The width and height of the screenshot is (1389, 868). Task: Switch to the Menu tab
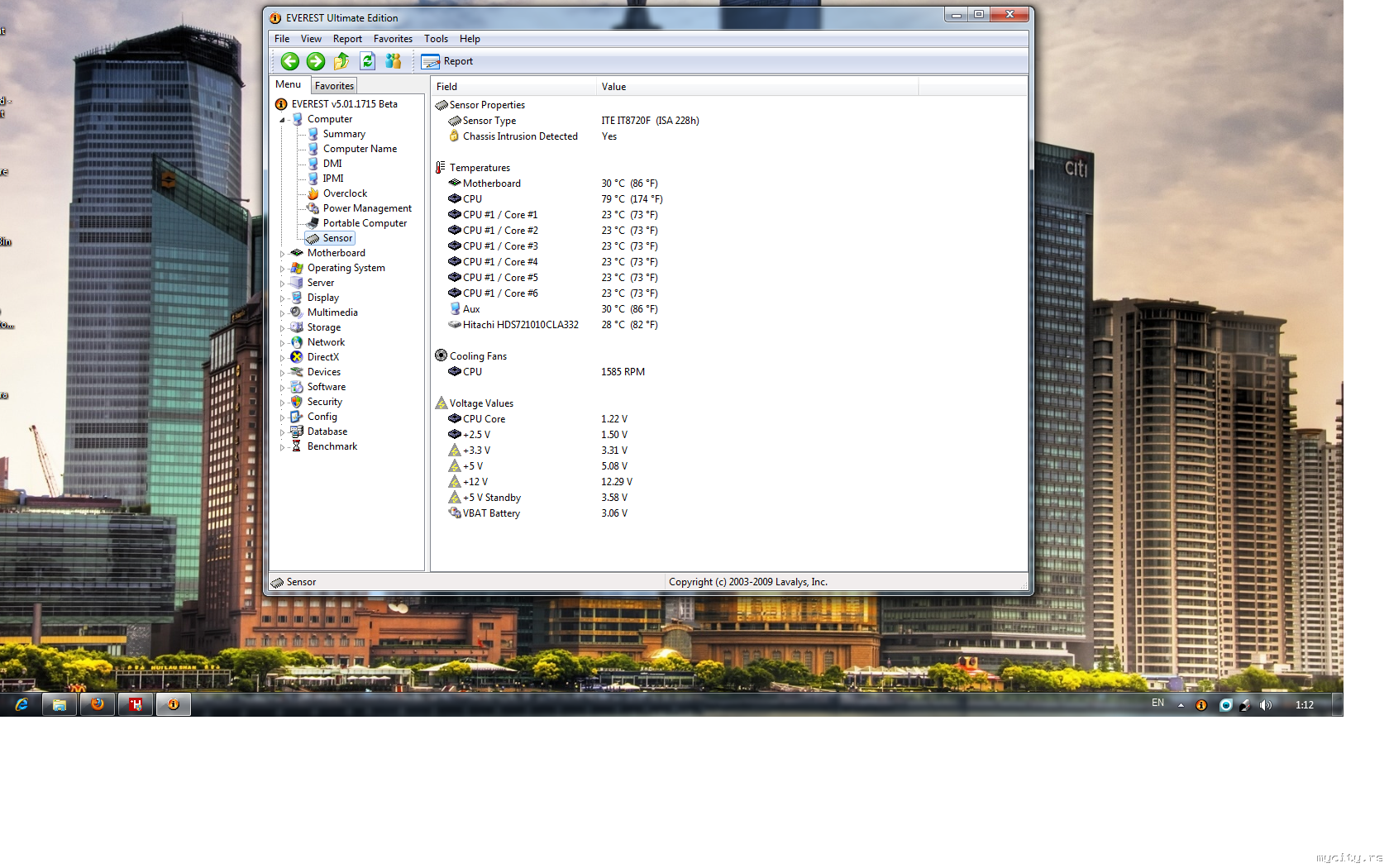point(289,84)
